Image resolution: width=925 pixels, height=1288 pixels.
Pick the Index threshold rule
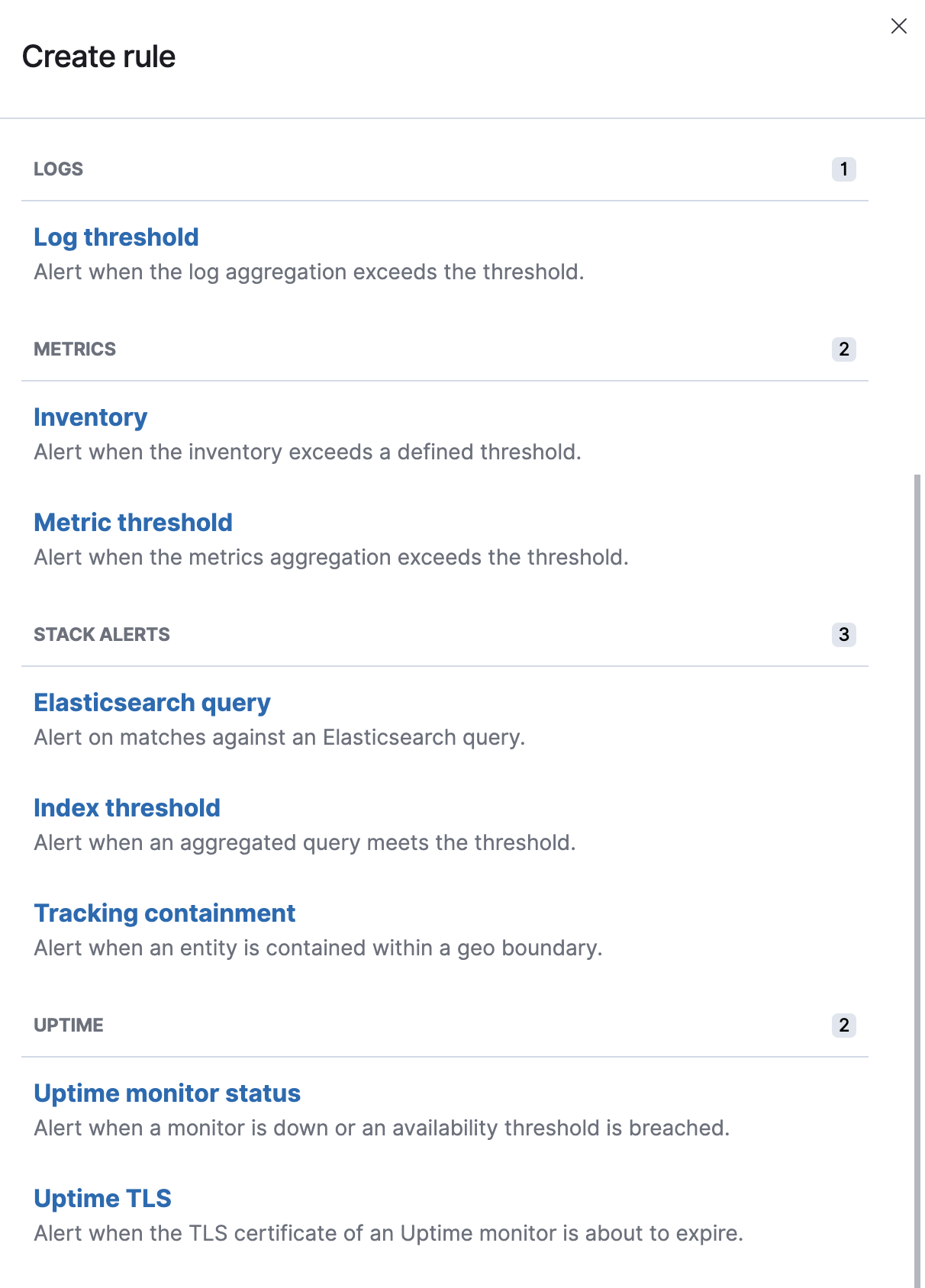[127, 808]
